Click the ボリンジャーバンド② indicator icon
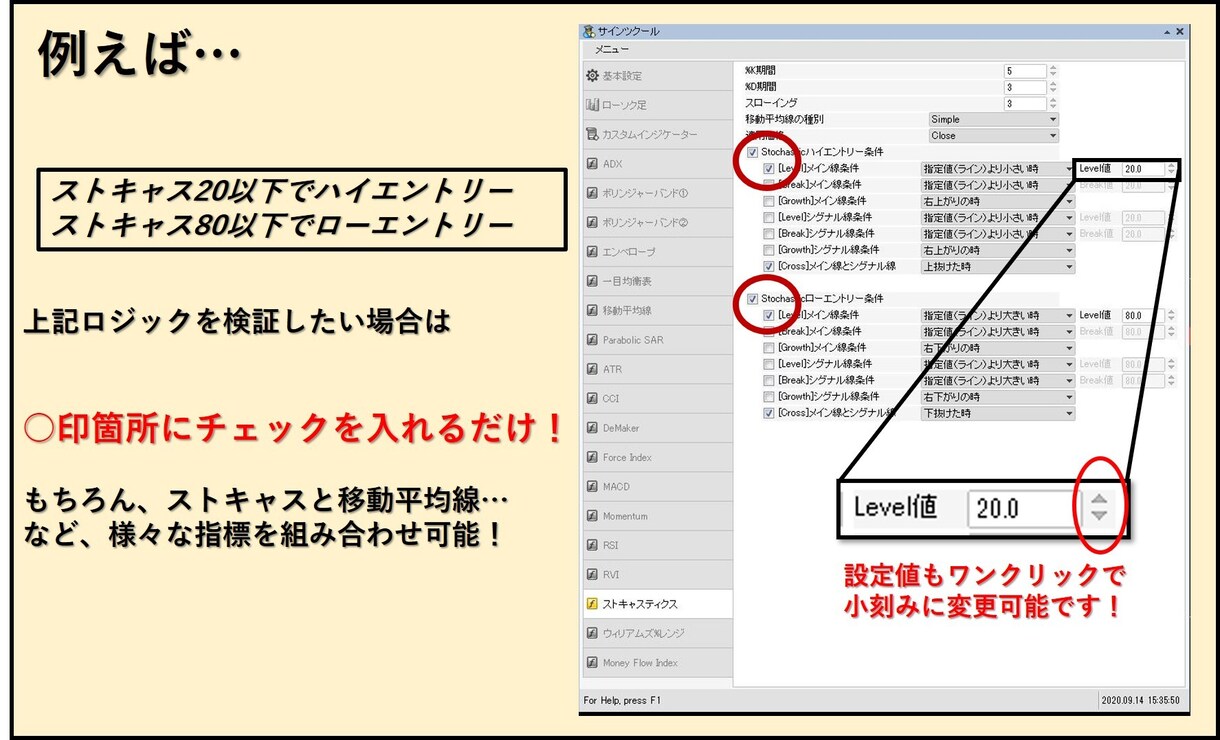This screenshot has height=740, width=1220. pyautogui.click(x=592, y=222)
